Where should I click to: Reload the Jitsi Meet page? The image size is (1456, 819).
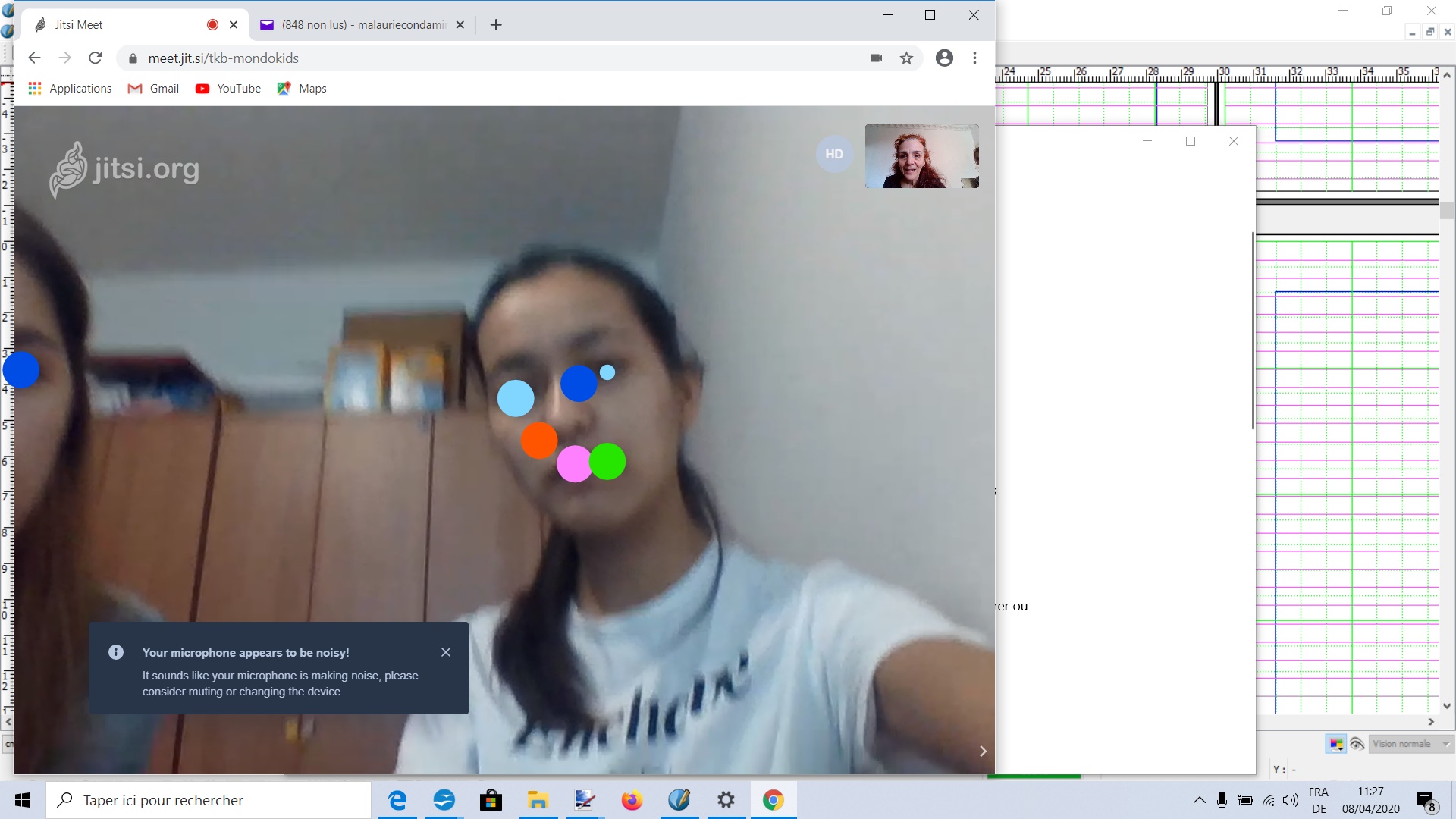96,58
